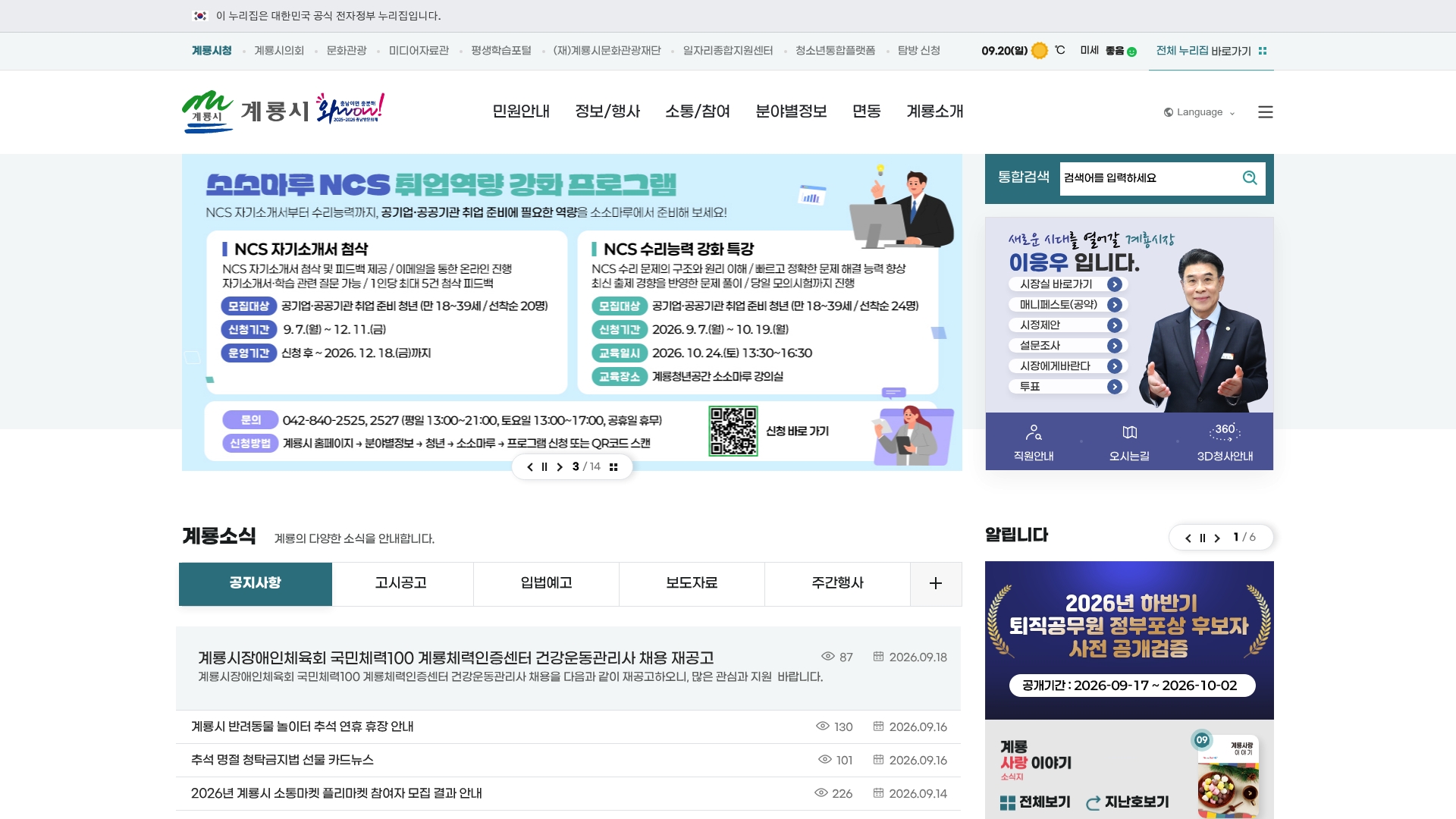Open 계룡시청 top link
This screenshot has height=819, width=1456.
tap(212, 51)
